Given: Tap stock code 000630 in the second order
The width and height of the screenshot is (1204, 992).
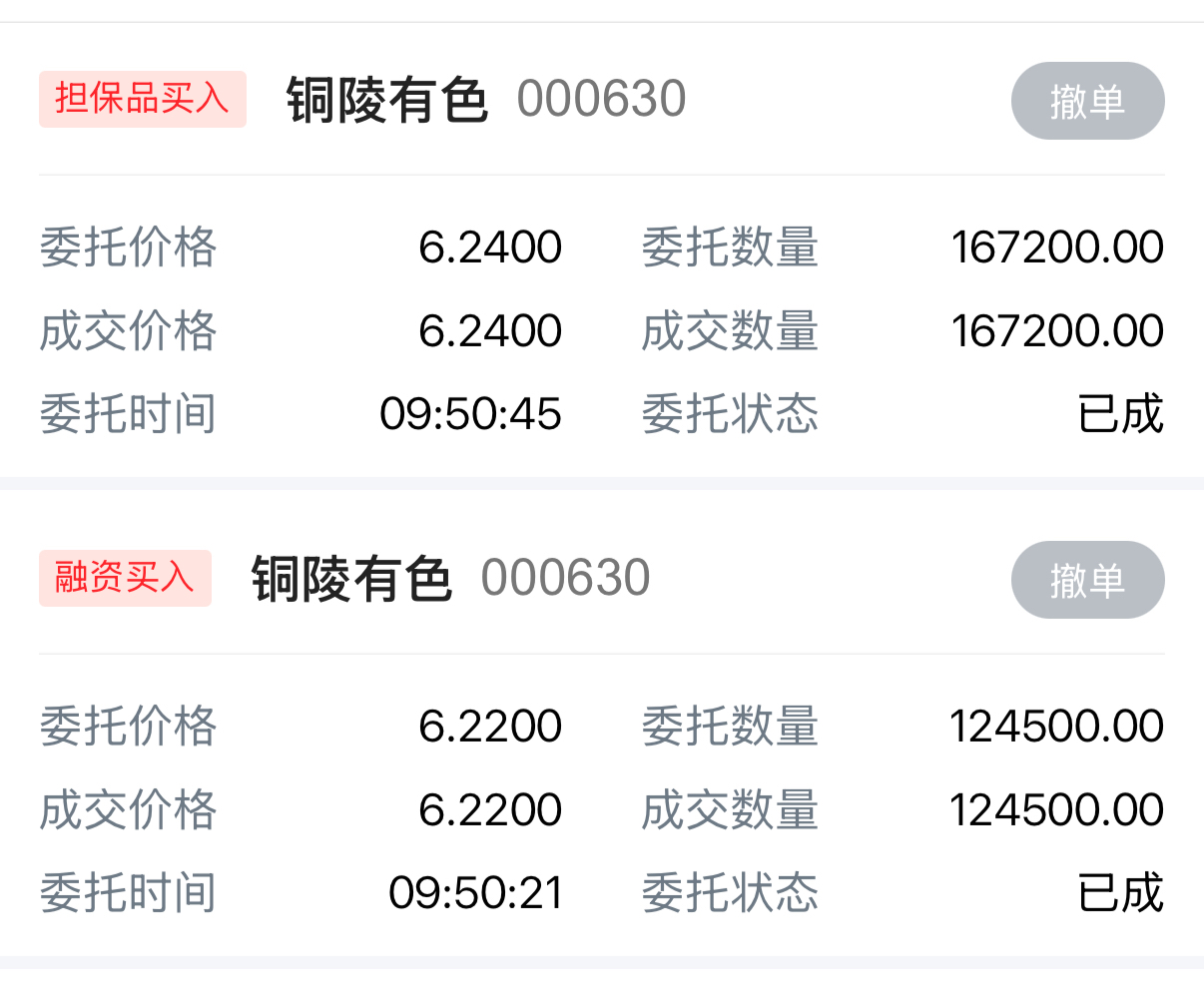Looking at the screenshot, I should click(x=565, y=579).
